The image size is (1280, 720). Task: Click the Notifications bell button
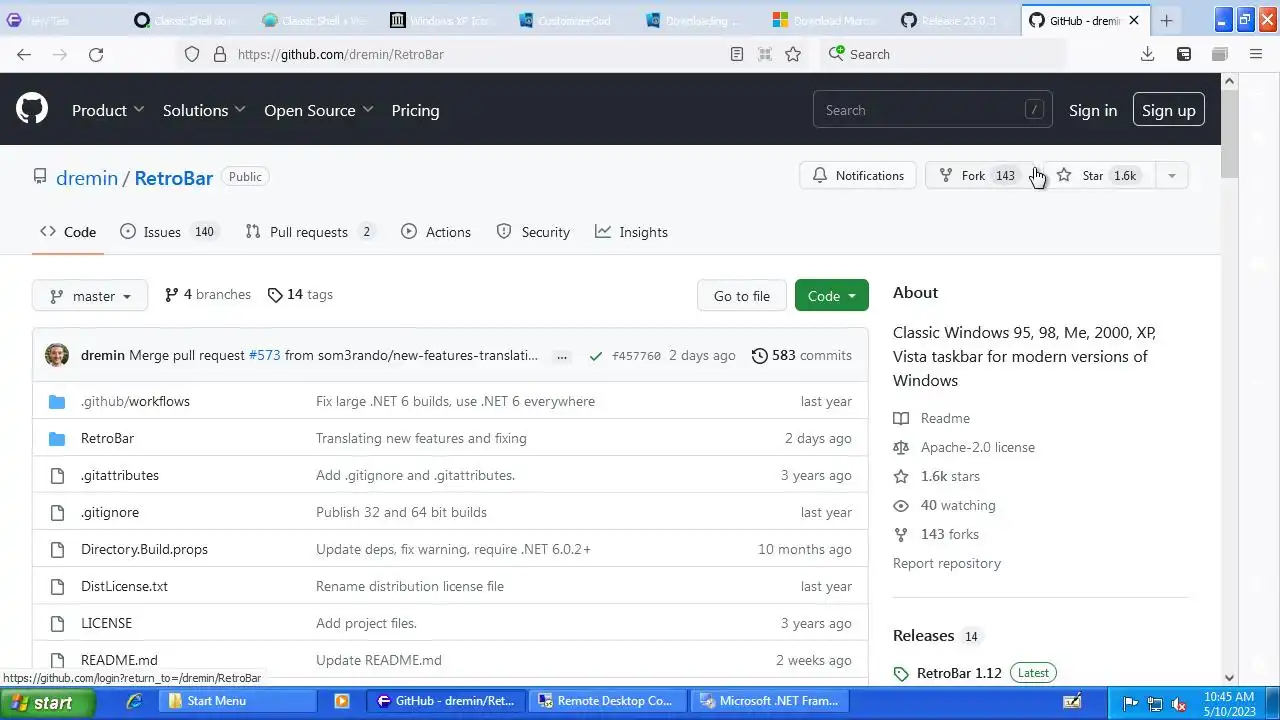858,175
